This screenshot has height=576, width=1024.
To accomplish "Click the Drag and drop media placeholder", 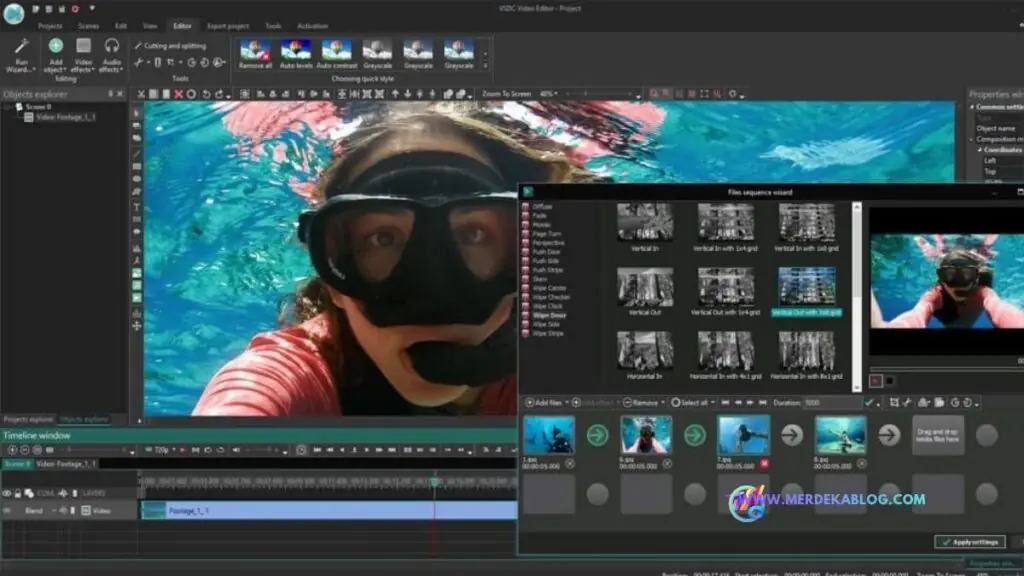I will point(937,436).
